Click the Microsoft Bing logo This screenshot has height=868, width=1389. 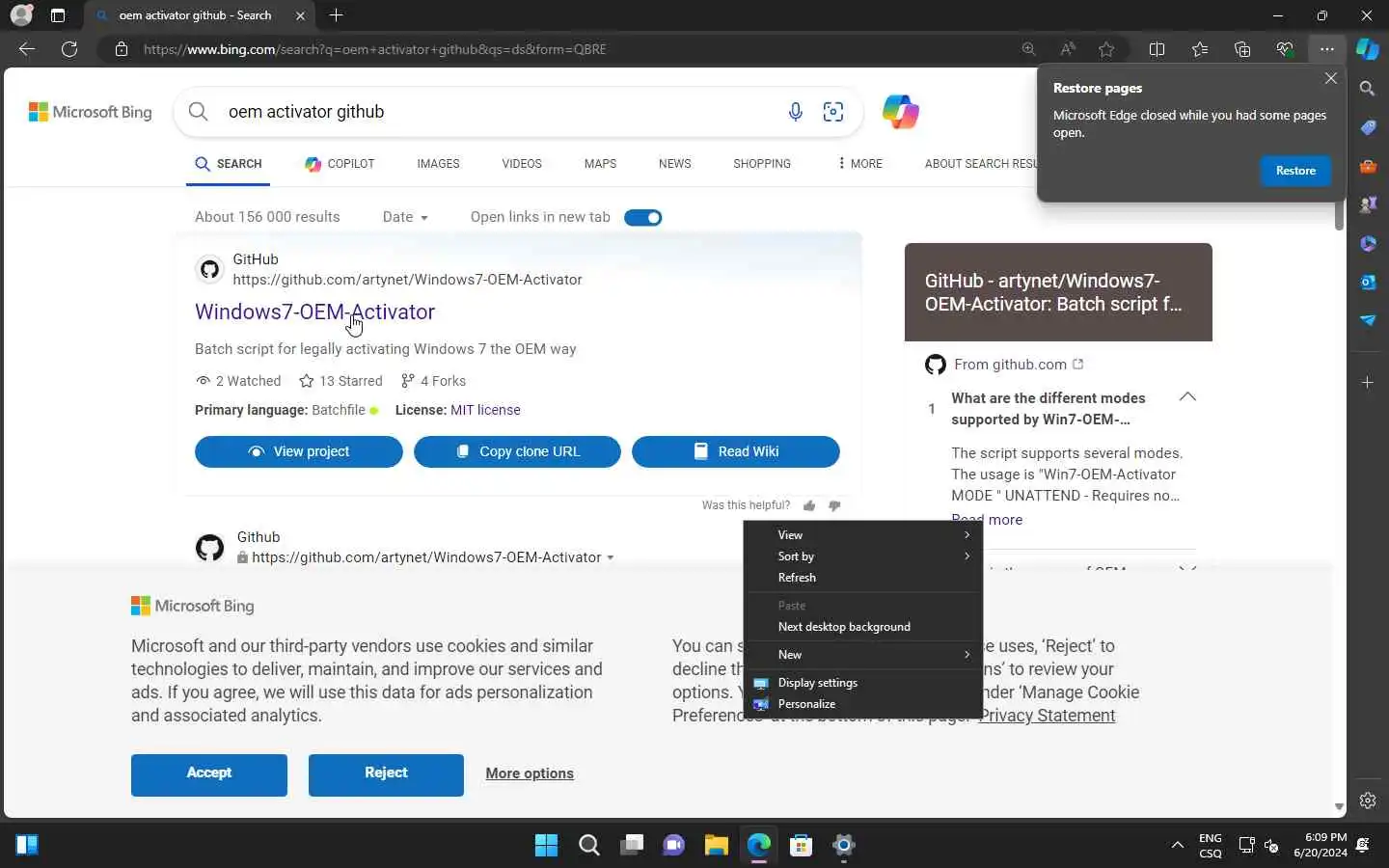click(x=91, y=113)
